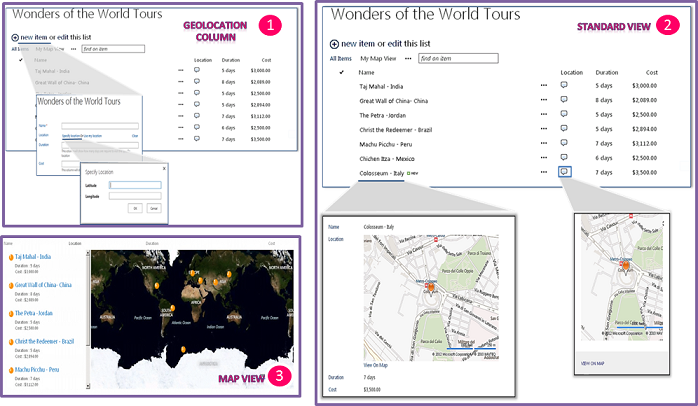Click the Christ the Redeemer location icon in Standard View
698x406 pixels.
click(x=564, y=128)
